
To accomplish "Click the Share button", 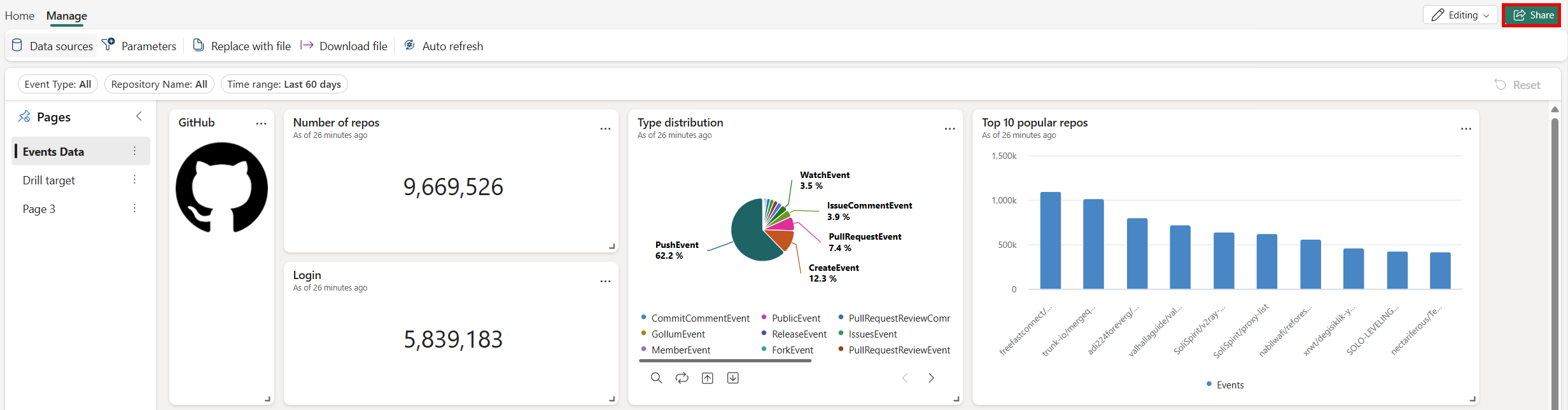I will point(1532,15).
